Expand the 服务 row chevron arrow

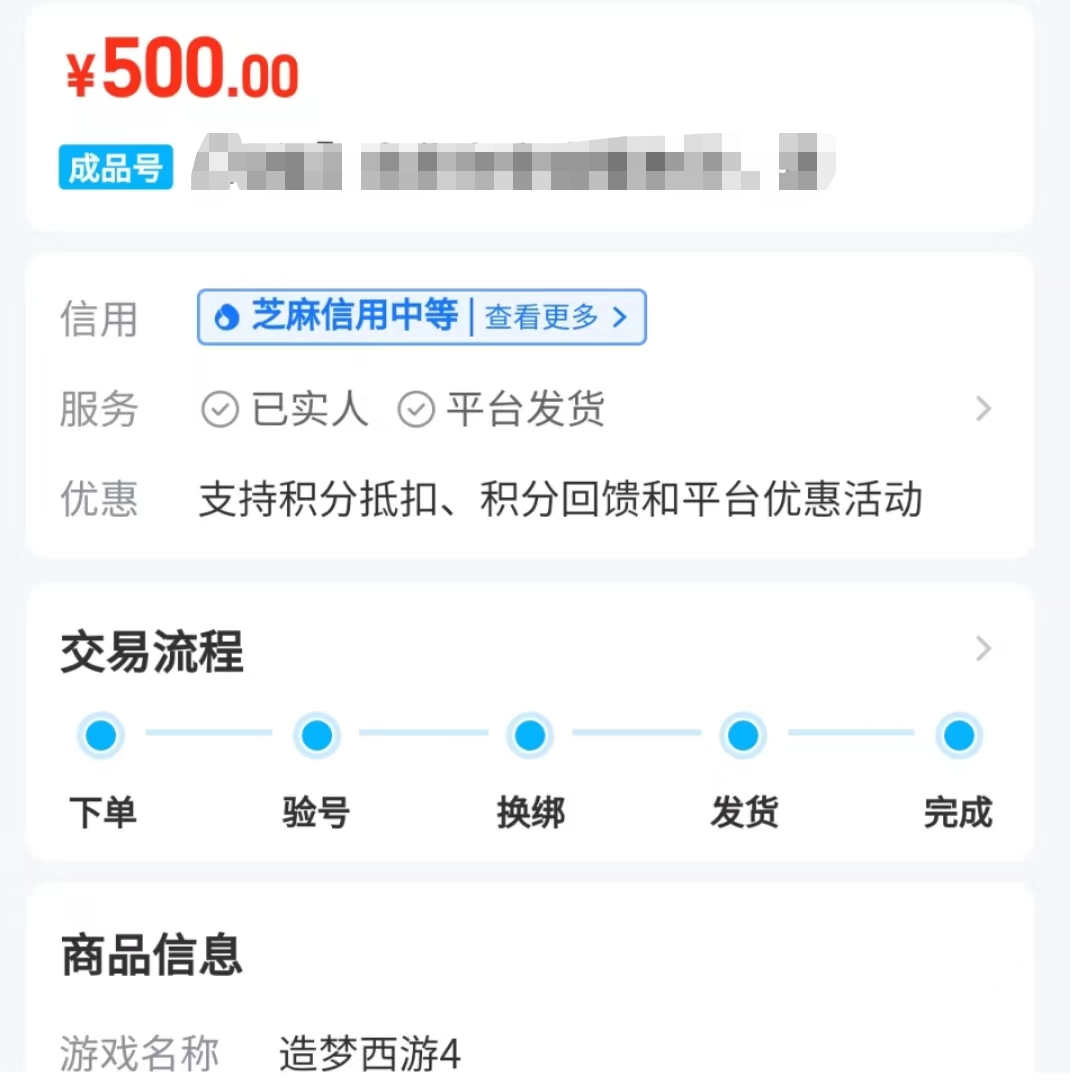click(x=984, y=409)
